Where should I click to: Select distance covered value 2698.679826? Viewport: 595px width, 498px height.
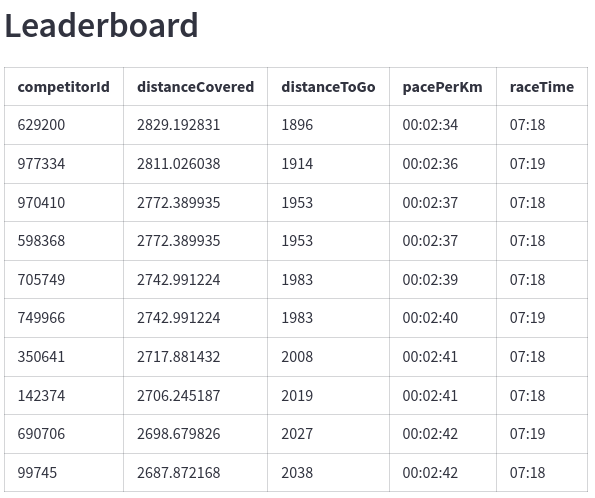[179, 434]
